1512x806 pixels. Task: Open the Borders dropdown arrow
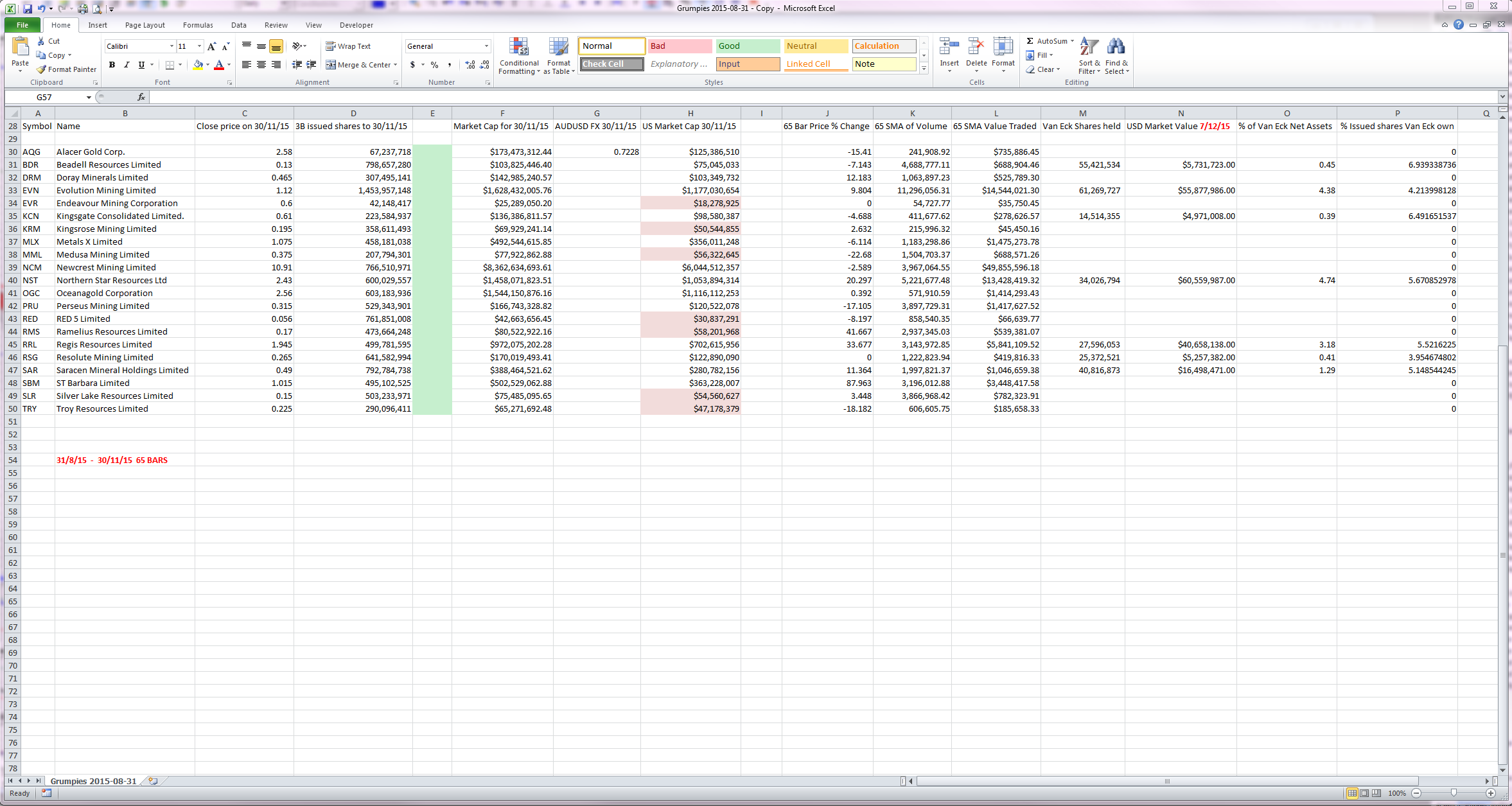point(180,65)
